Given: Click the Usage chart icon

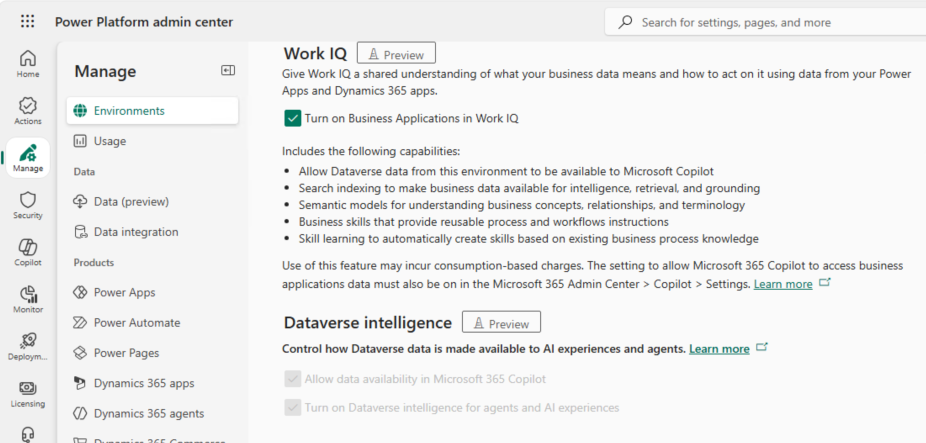Looking at the screenshot, I should [x=80, y=141].
